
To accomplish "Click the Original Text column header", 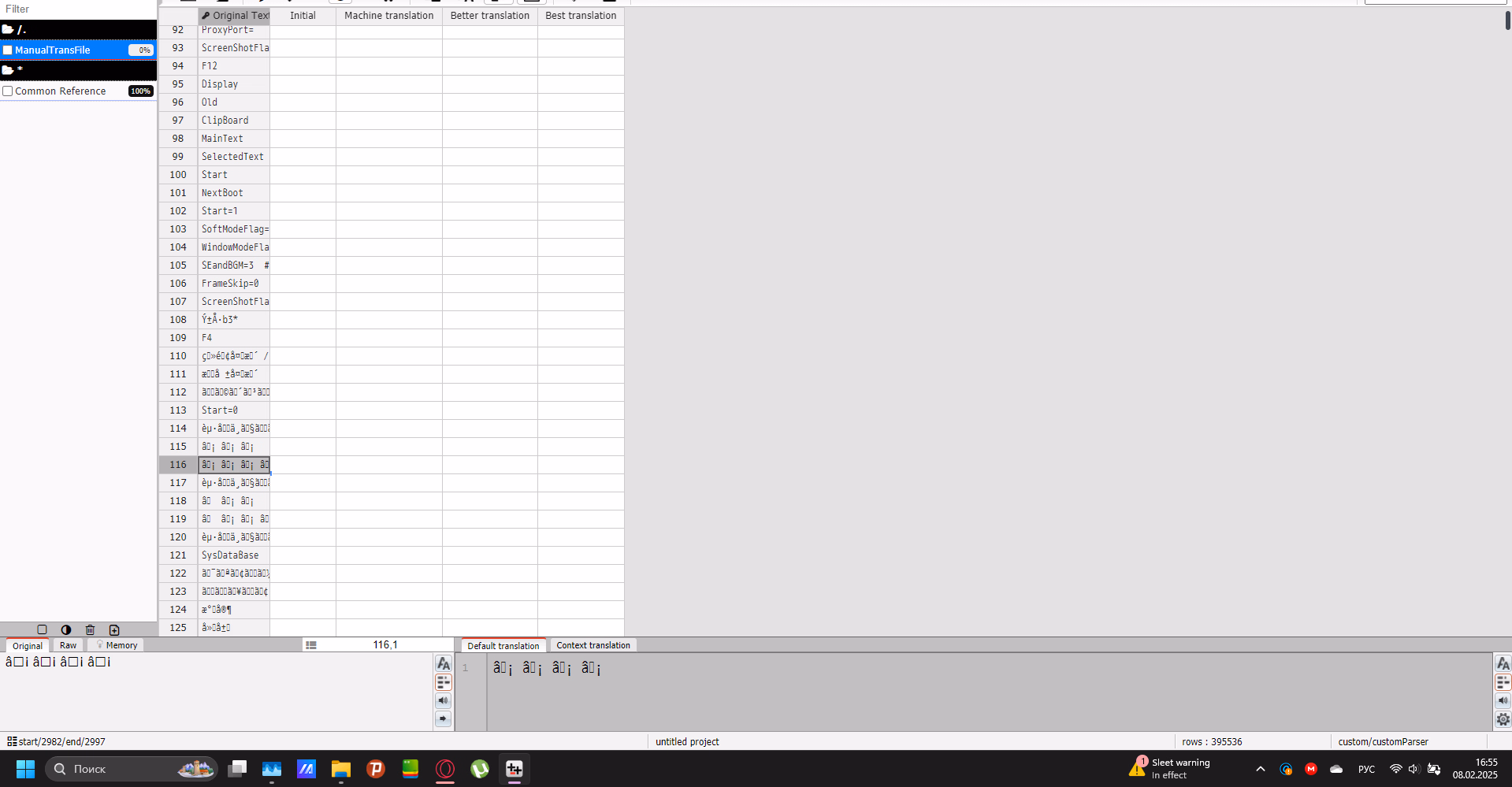I will 235,16.
